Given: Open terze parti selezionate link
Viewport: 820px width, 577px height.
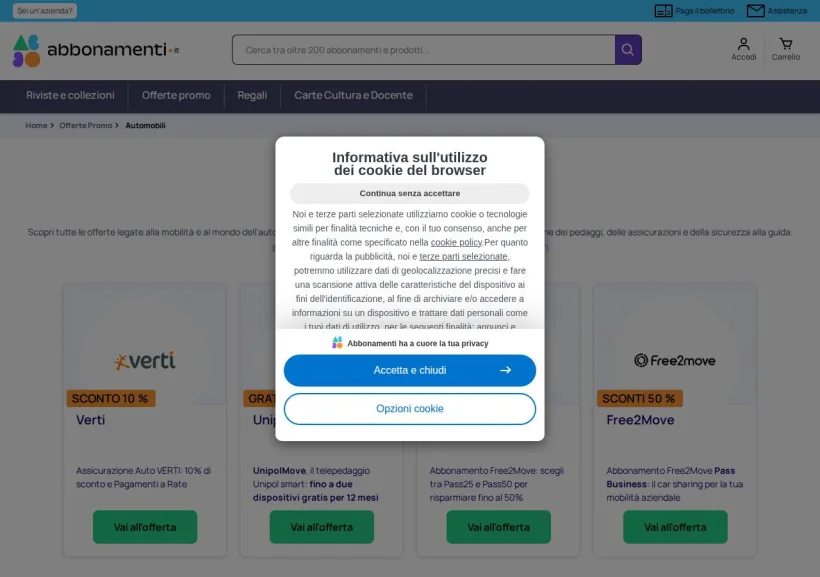Looking at the screenshot, I should [463, 256].
